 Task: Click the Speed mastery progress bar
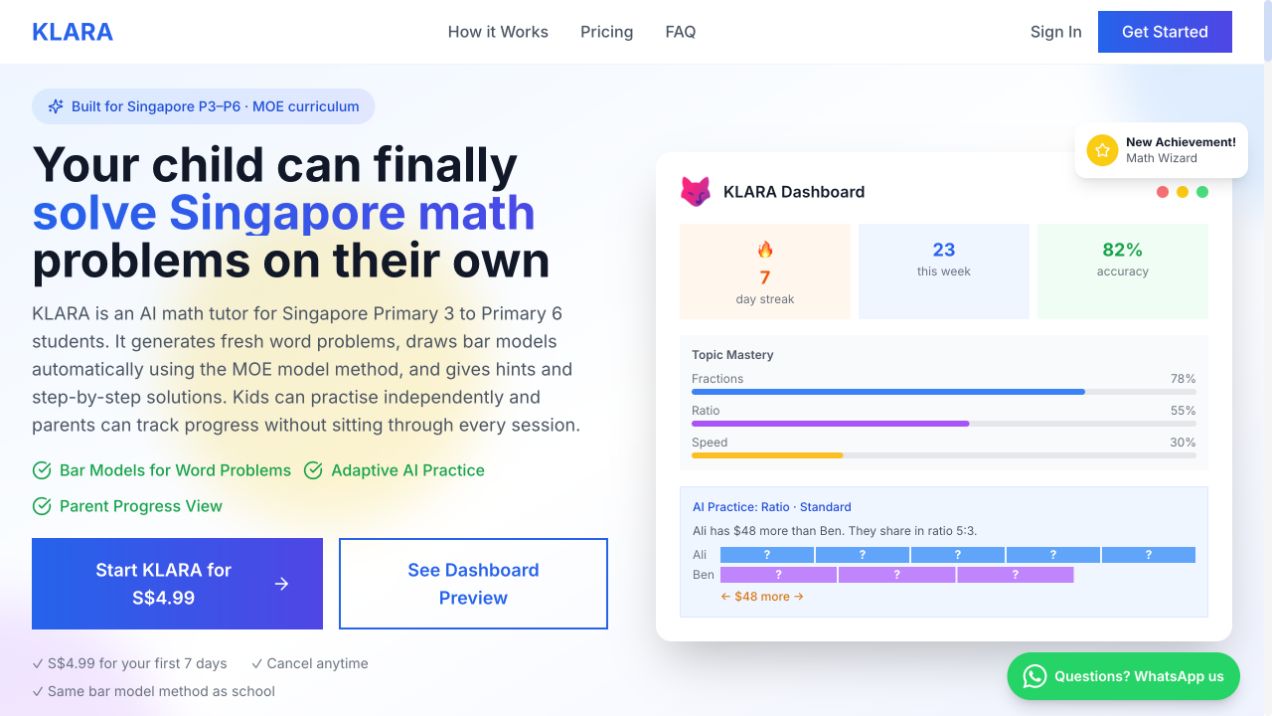pos(944,456)
